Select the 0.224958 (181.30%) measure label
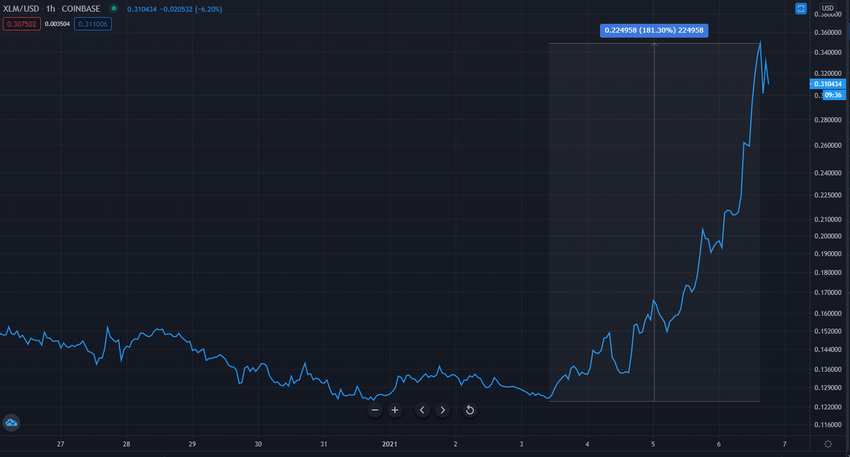This screenshot has height=457, width=850. click(x=654, y=30)
